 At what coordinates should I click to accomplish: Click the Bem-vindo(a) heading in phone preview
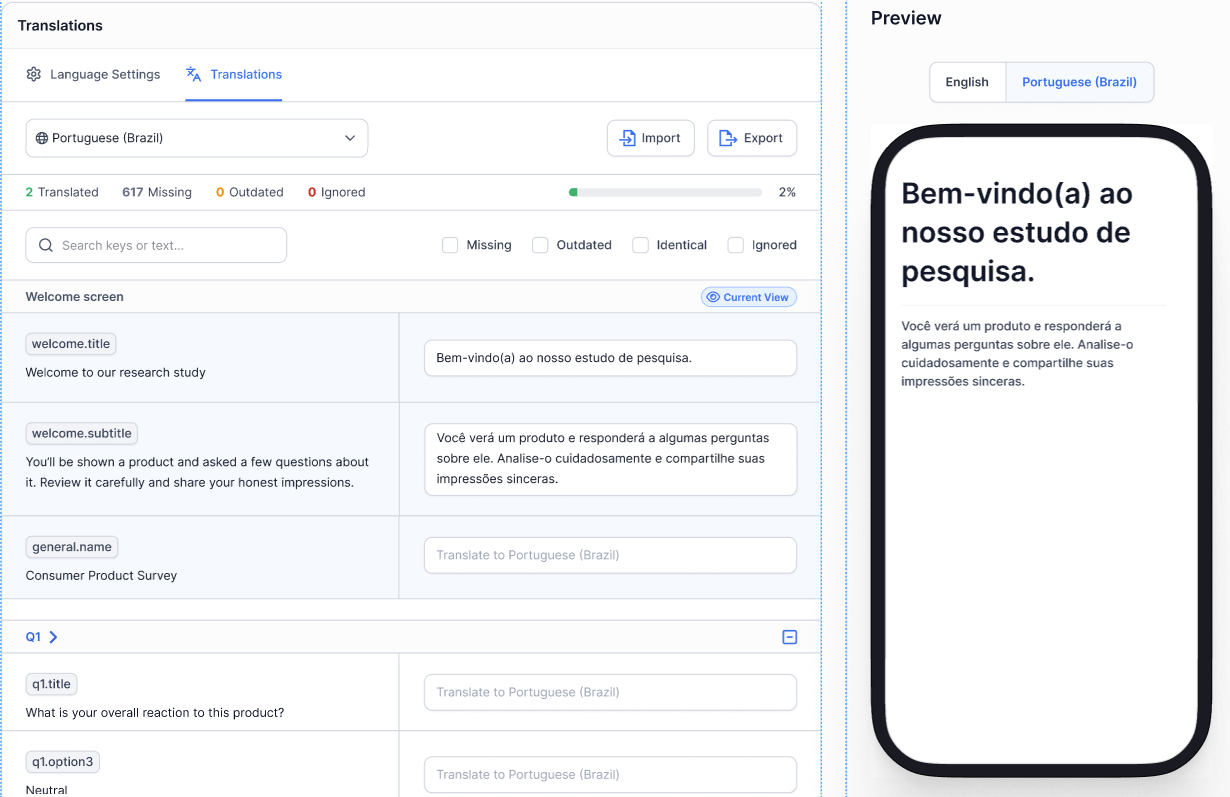(1017, 232)
